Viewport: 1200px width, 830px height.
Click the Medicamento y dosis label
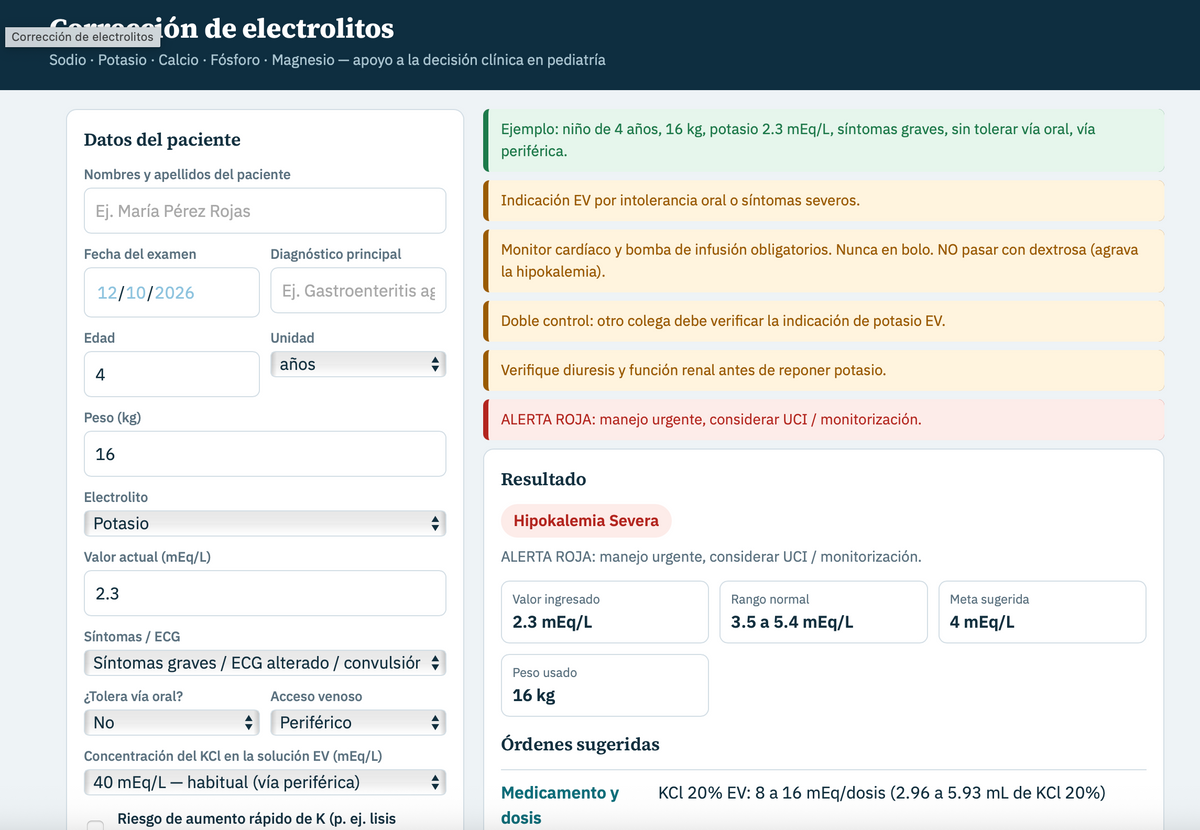[560, 805]
